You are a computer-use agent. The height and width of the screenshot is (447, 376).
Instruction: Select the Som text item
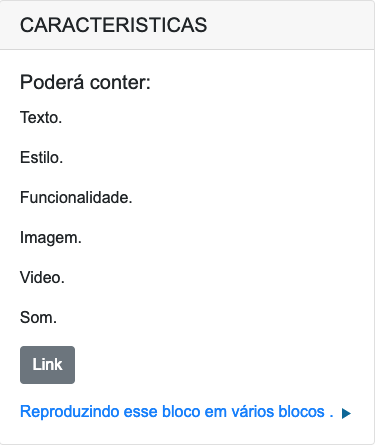click(38, 317)
